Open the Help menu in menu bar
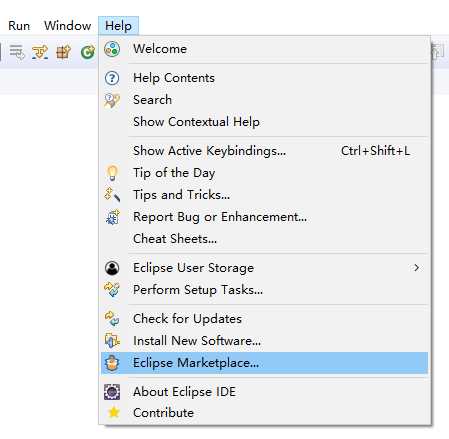This screenshot has width=449, height=439. [118, 26]
